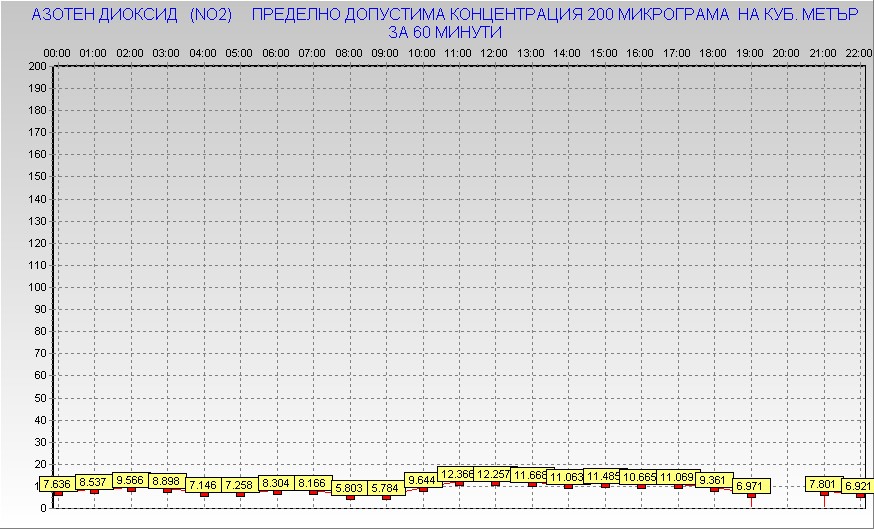Screen dimensions: 874x529
Task: Select the 5.803 data label
Action: [350, 488]
